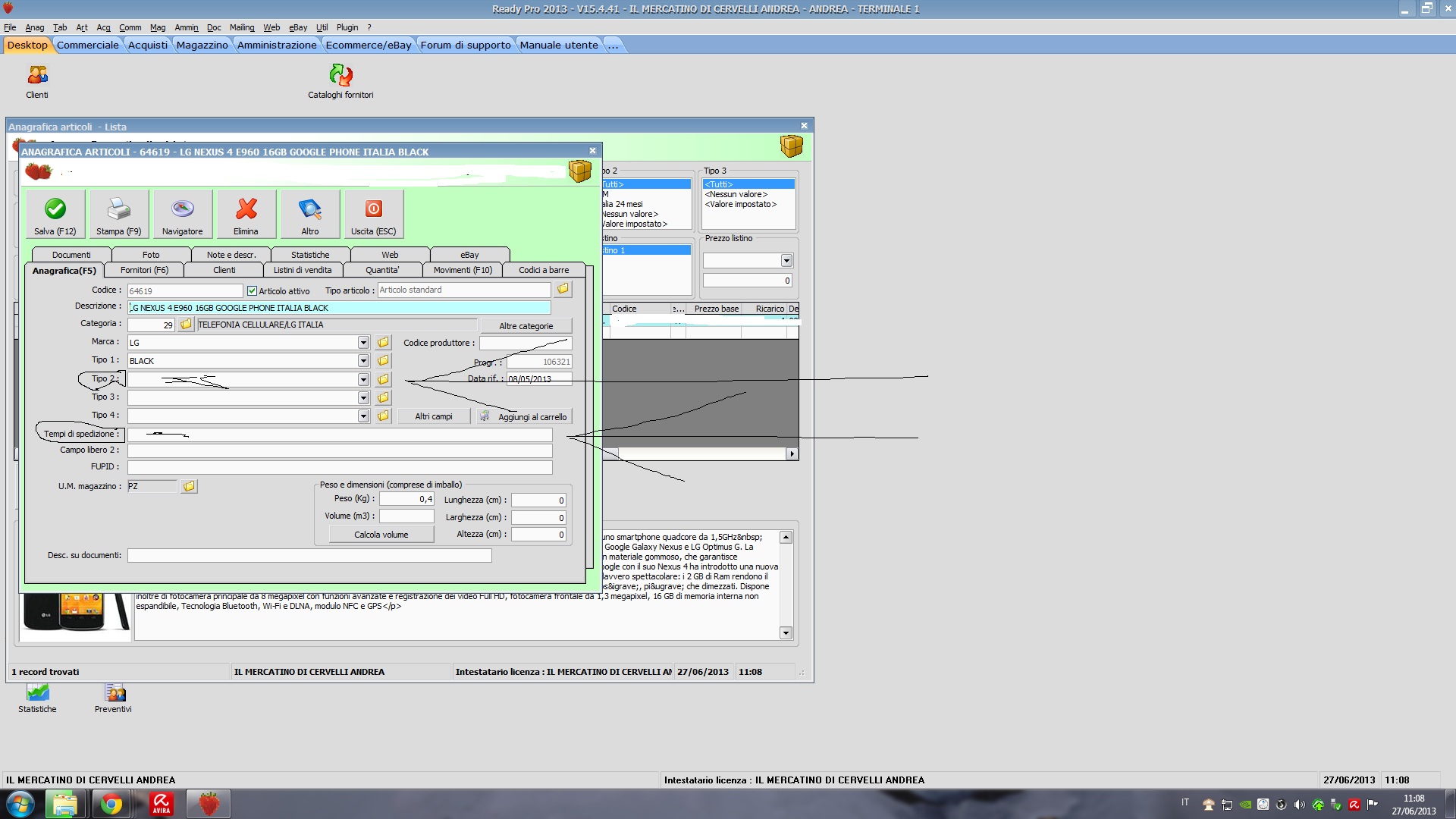Viewport: 1456px width, 819px height.
Task: Open the Mailing menu
Action: pos(242,27)
